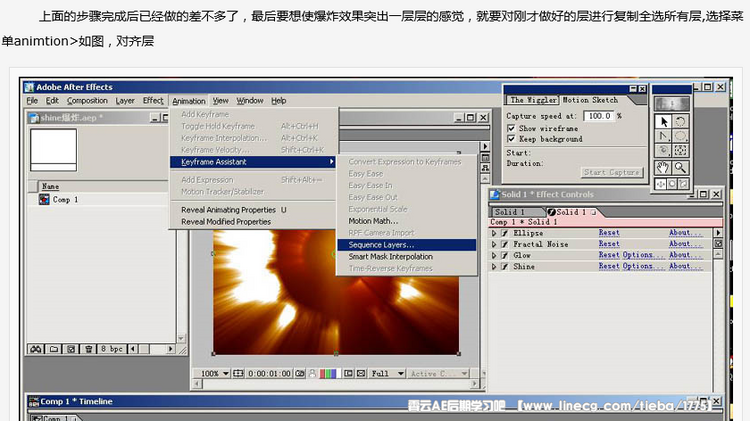
Task: Switch to the Motion Sketch tab
Action: [x=590, y=100]
